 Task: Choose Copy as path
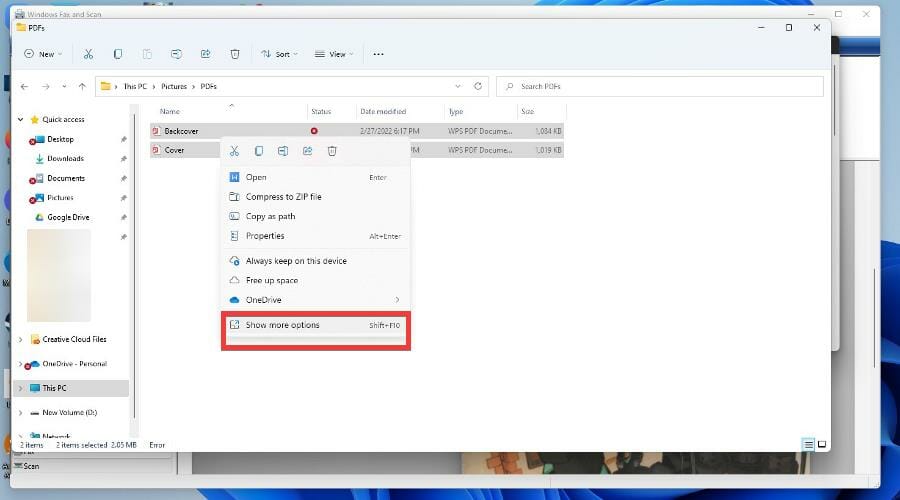[x=316, y=216]
